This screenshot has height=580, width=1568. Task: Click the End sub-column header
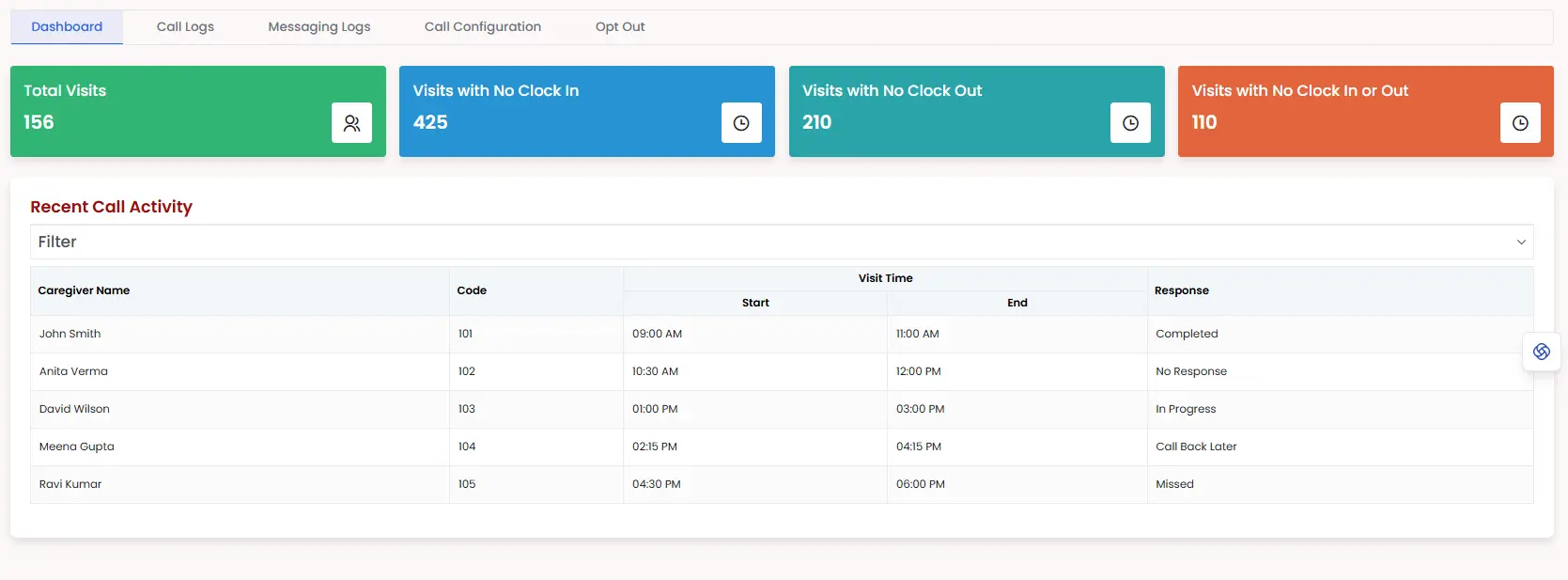click(1017, 303)
